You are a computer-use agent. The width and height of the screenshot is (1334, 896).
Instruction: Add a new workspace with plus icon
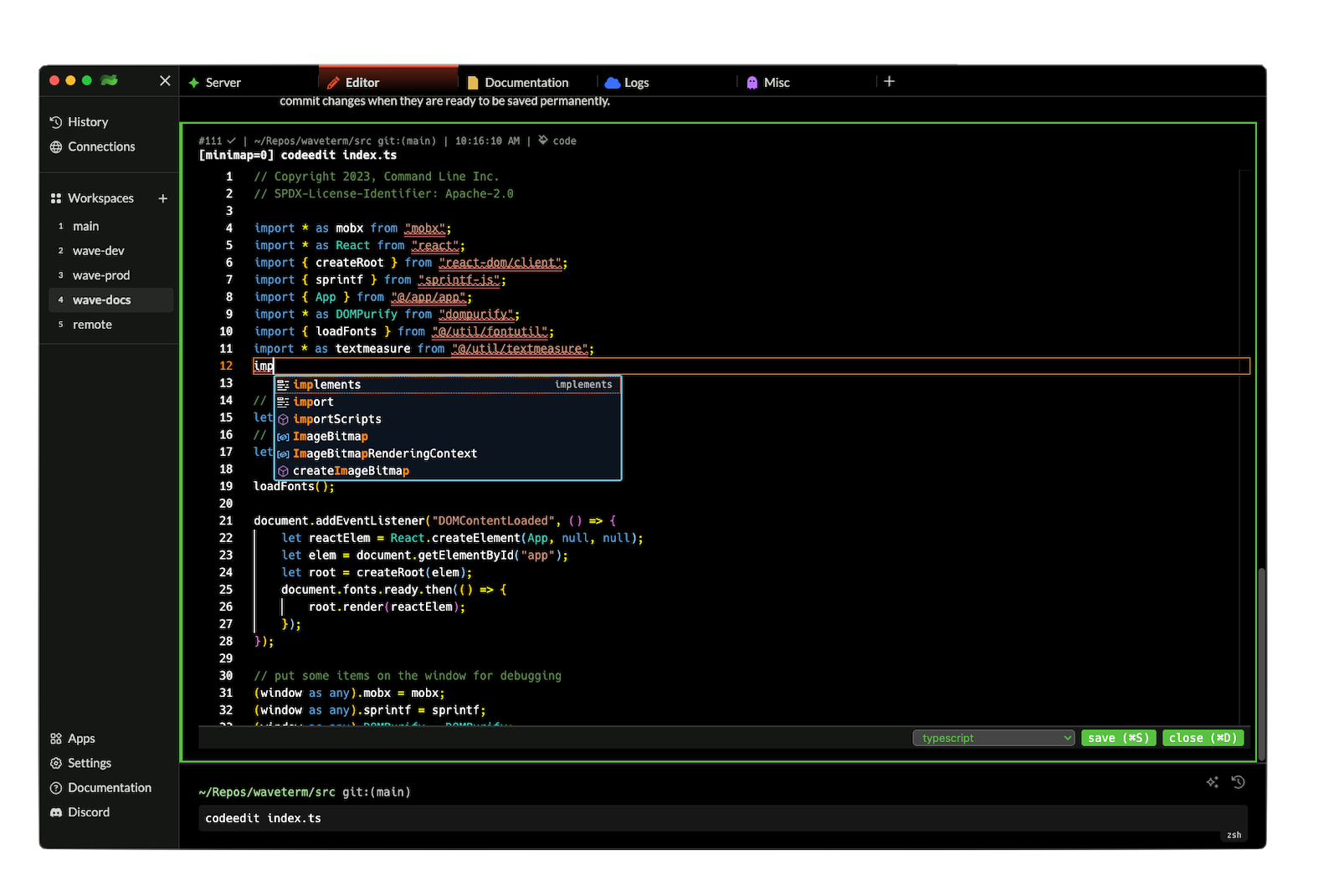pyautogui.click(x=162, y=198)
